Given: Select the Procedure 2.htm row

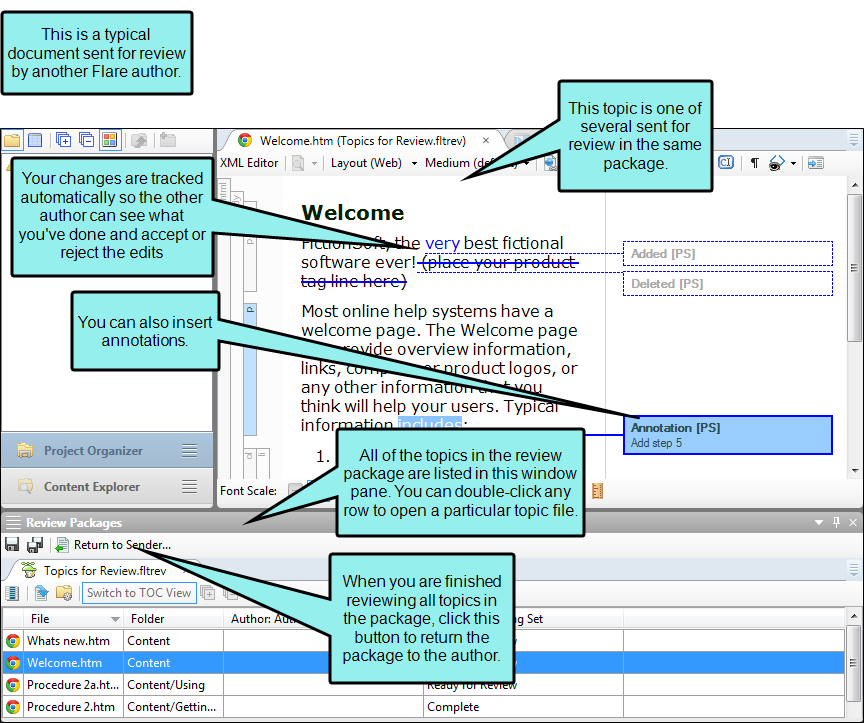Looking at the screenshot, I should coord(423,707).
